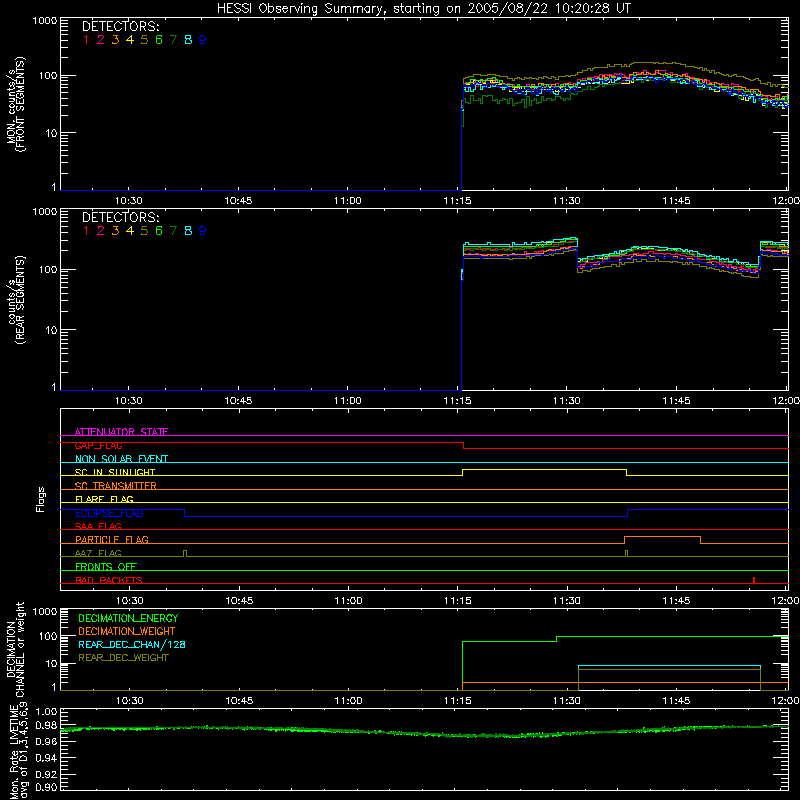Click the DECIMATION_WEIGHT legend label
The image size is (800, 800).
(x=127, y=631)
